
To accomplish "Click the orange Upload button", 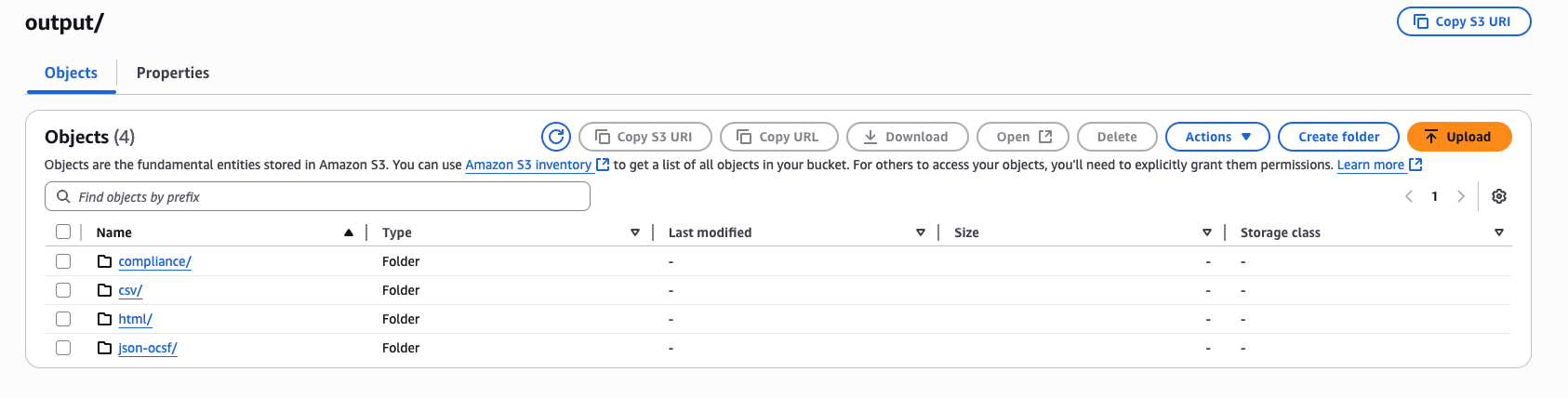I will click(1459, 137).
